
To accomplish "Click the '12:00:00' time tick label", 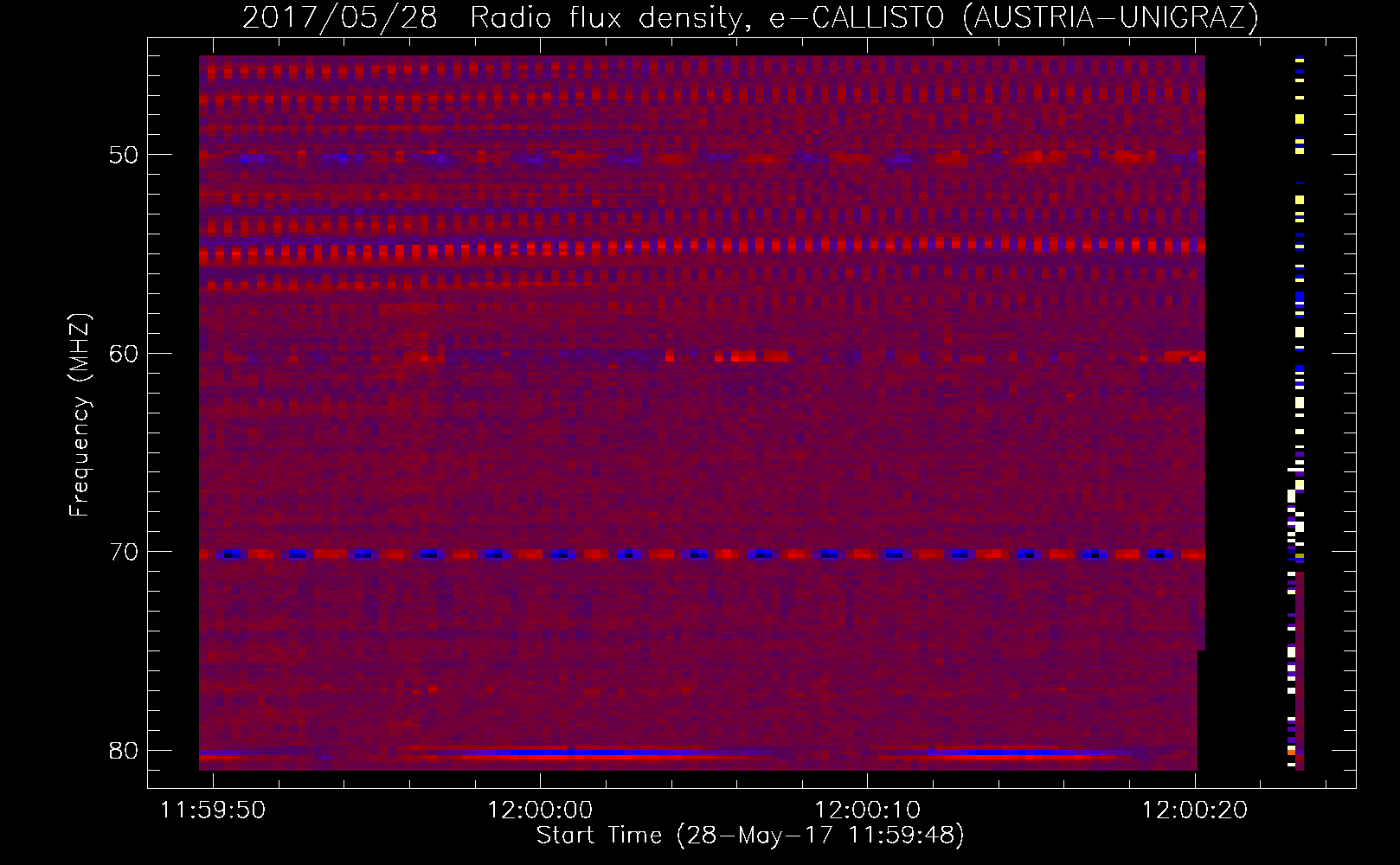I will coord(540,811).
